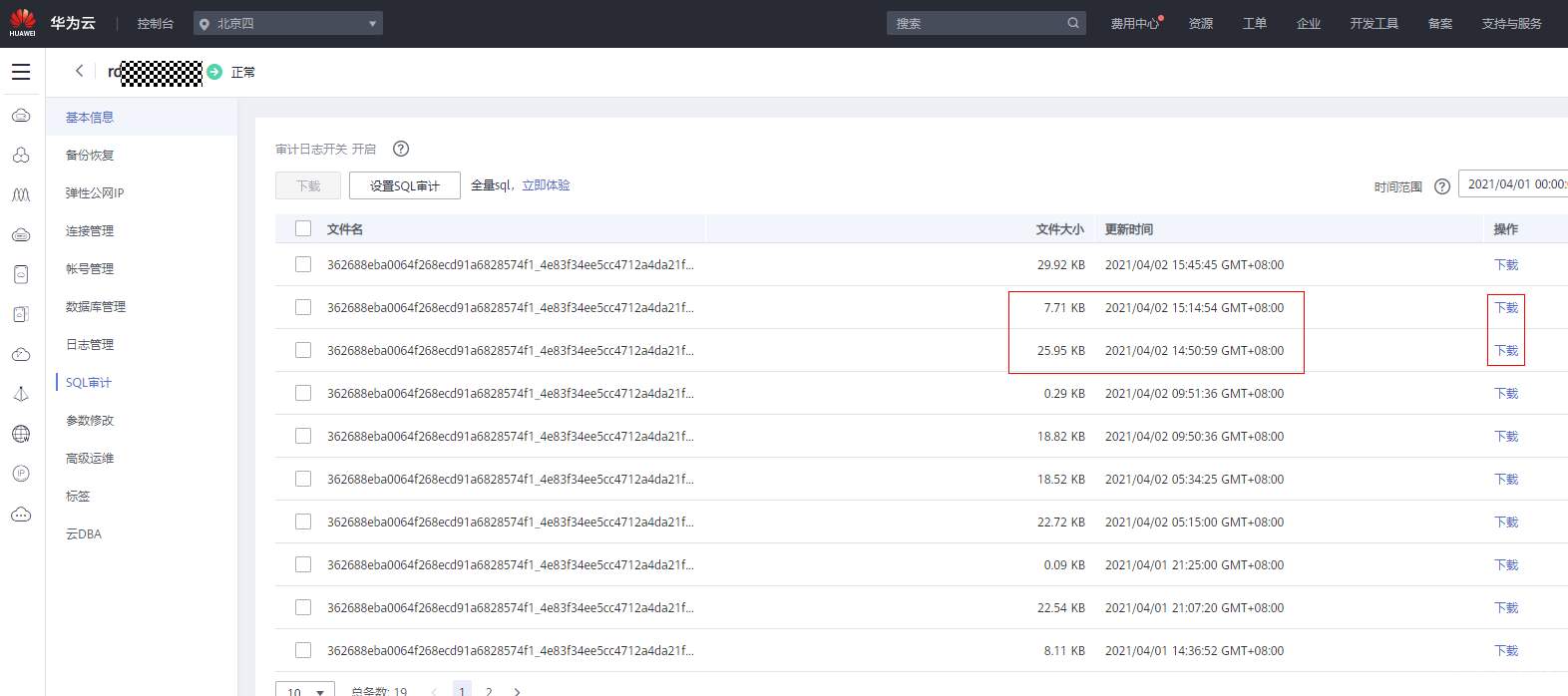This screenshot has height=696, width=1568.
Task: Click the search magnifier icon in top bar
Action: (x=1073, y=23)
